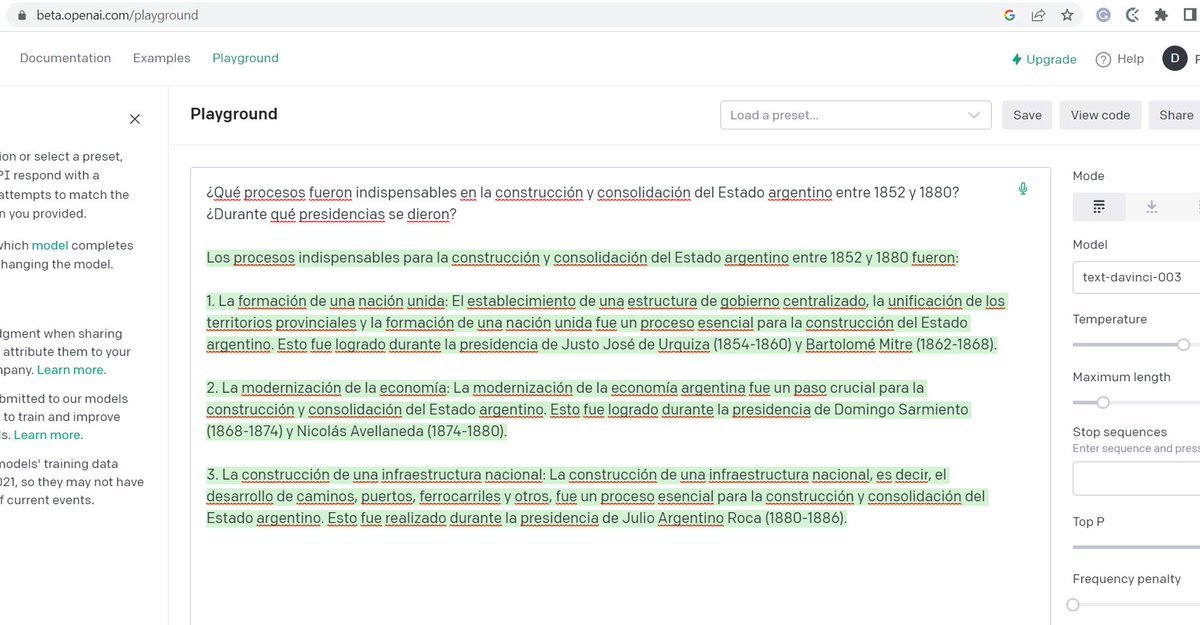This screenshot has width=1200, height=625.
Task: Click the Share button
Action: (1176, 115)
